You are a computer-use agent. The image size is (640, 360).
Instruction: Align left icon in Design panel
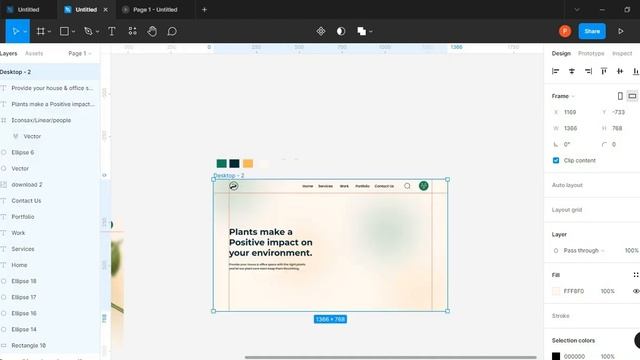point(556,71)
